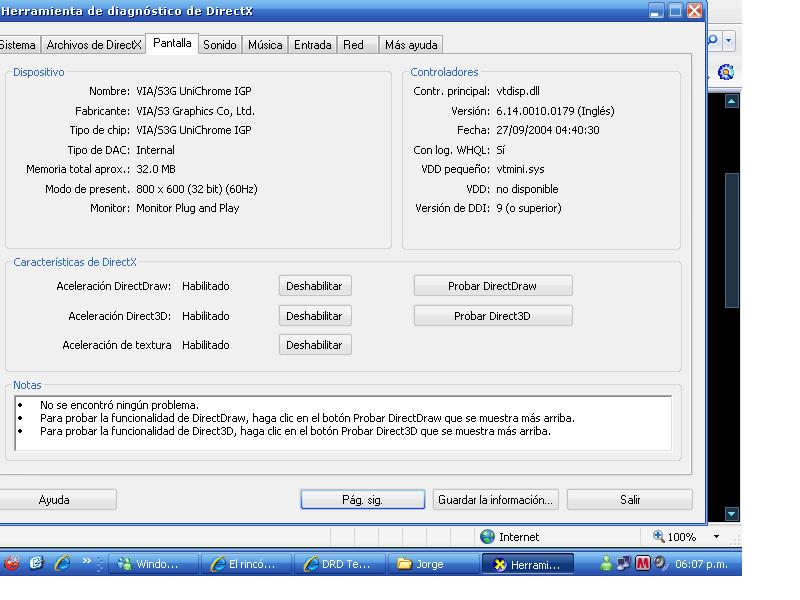Close the DirectX diagnostic window
This screenshot has height=600, width=800.
(694, 11)
